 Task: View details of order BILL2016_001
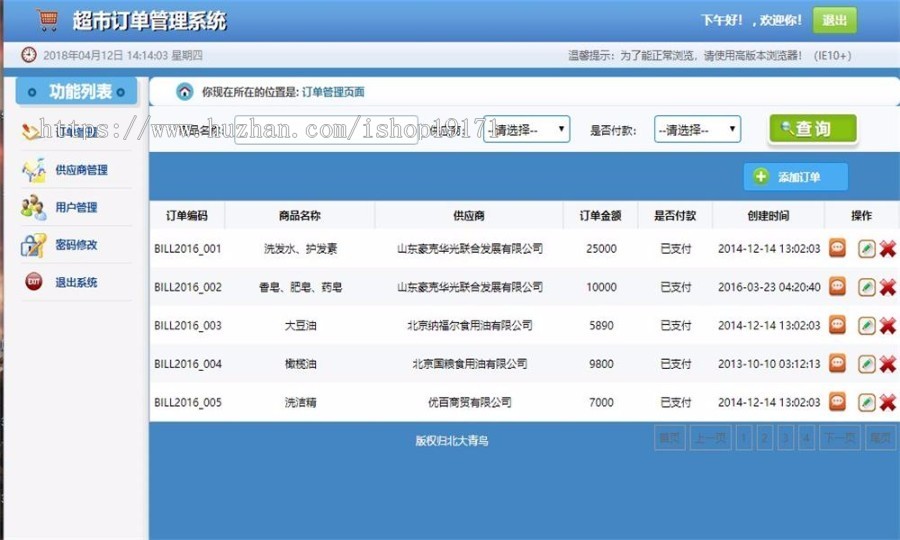[837, 248]
